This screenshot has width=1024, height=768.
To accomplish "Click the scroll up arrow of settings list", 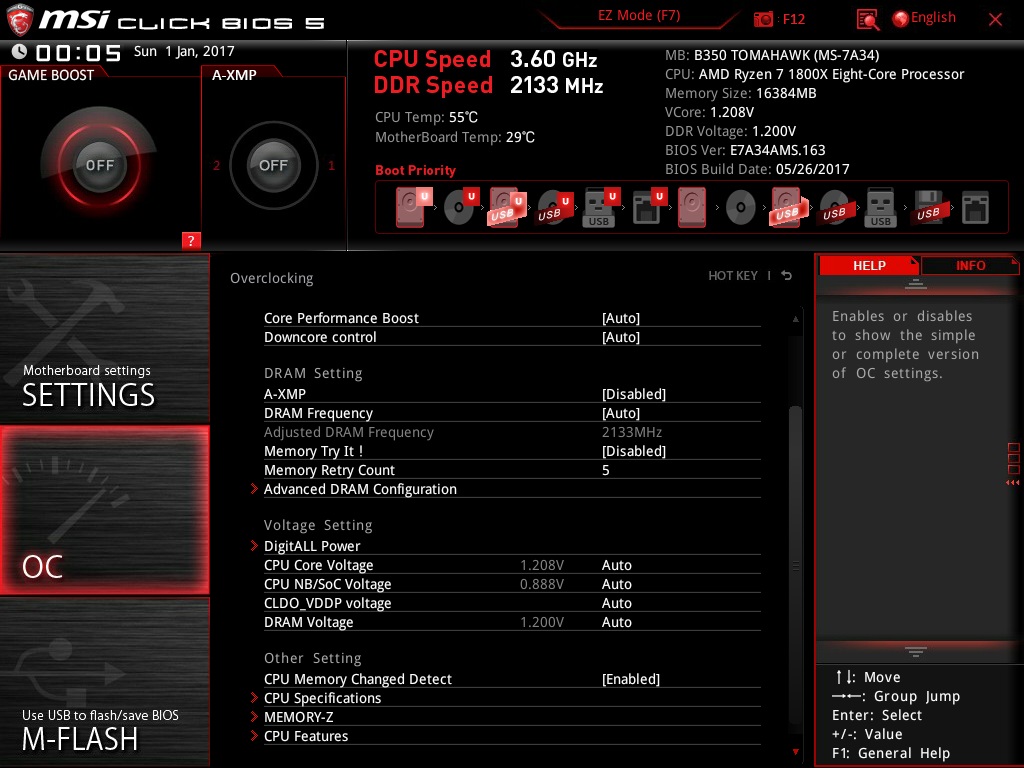I will click(795, 319).
